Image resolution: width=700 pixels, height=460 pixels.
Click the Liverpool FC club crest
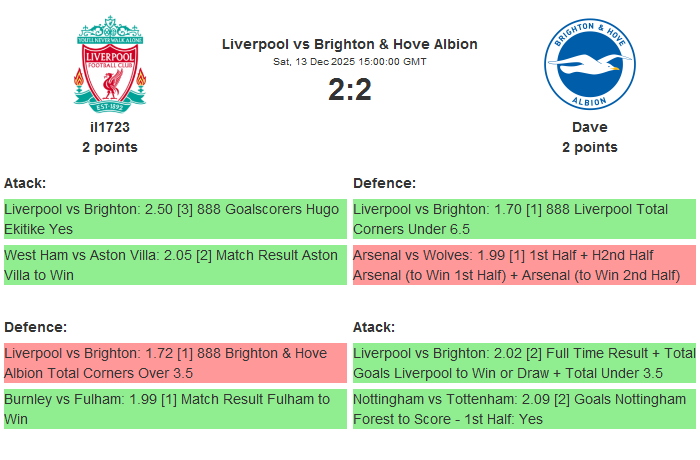coord(110,62)
